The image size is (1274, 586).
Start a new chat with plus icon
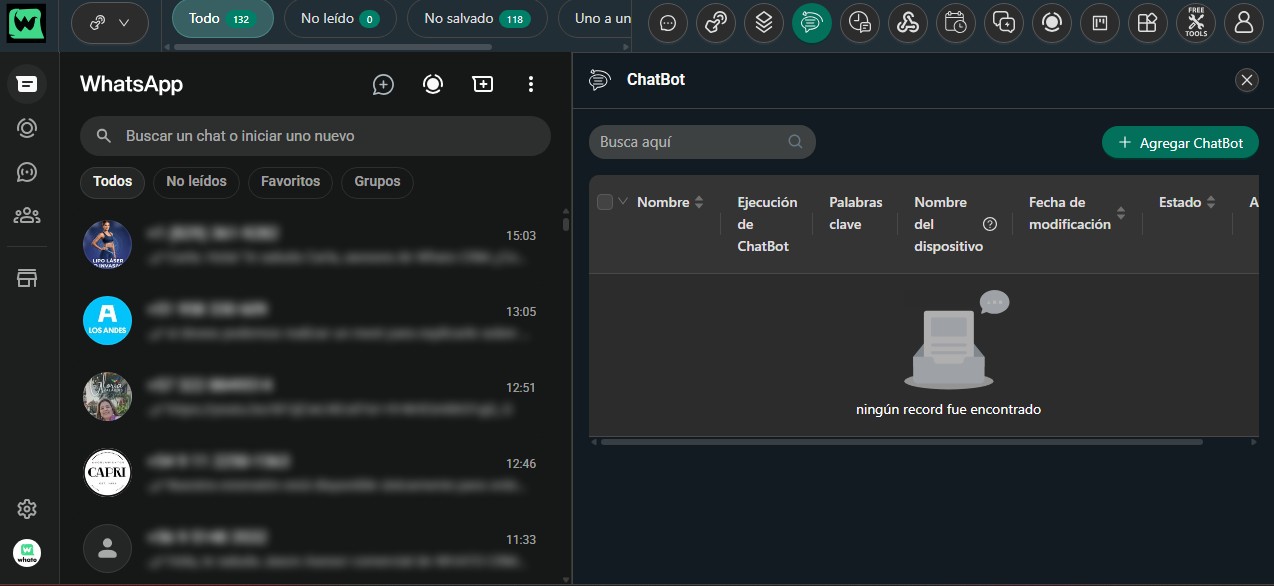coord(383,85)
